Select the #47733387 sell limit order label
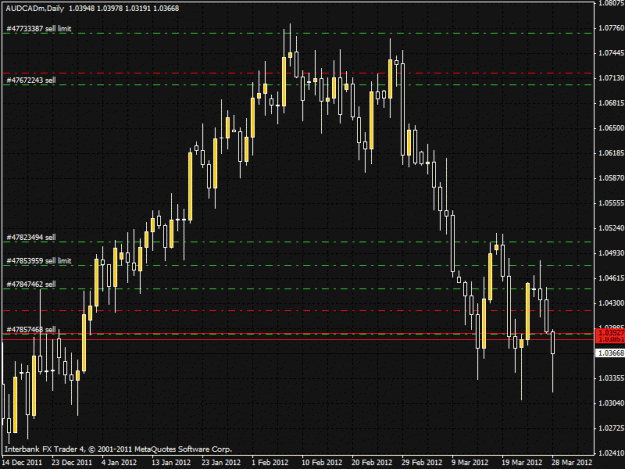Image resolution: width=625 pixels, height=469 pixels. point(39,29)
